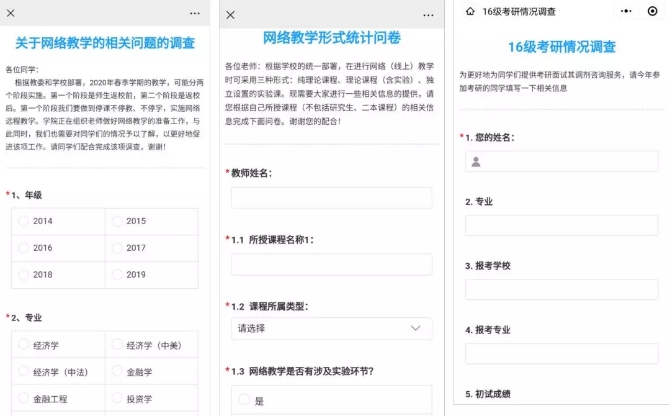Focus the 所授课程名称1 input field
Image resolution: width=670 pixels, height=416 pixels.
coord(332,264)
